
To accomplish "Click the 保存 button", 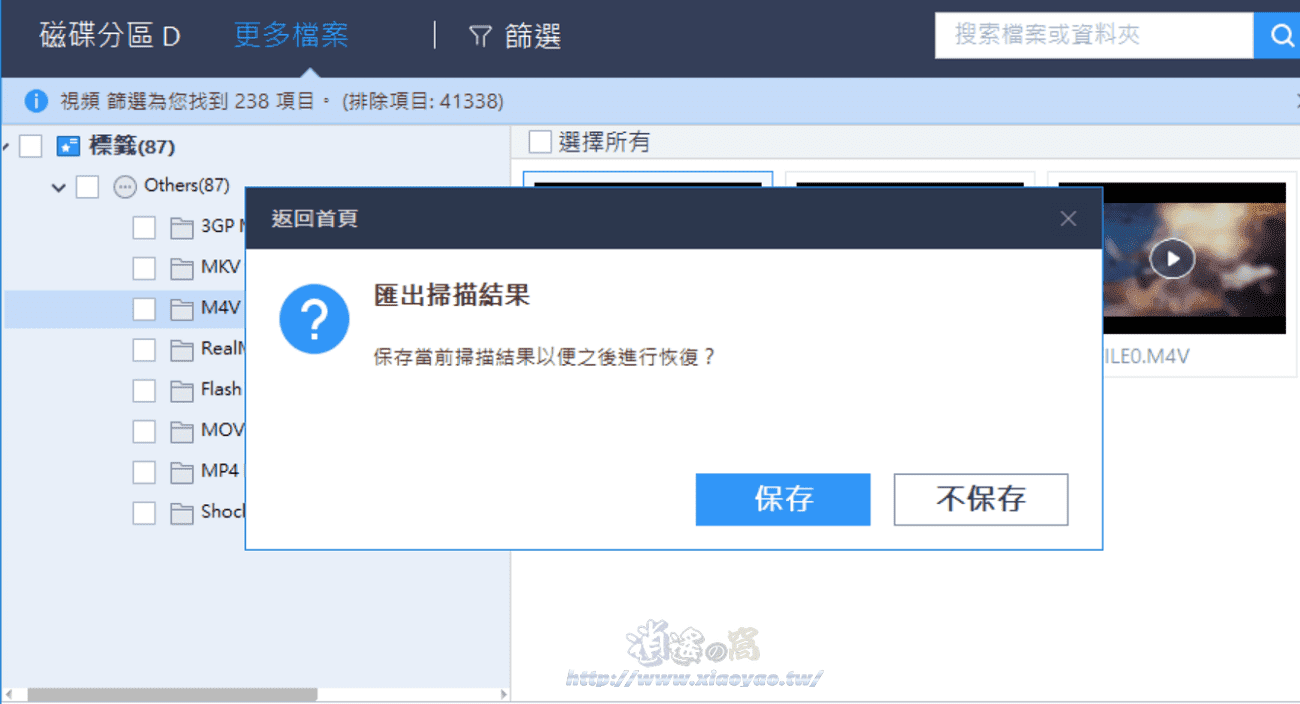I will click(783, 499).
